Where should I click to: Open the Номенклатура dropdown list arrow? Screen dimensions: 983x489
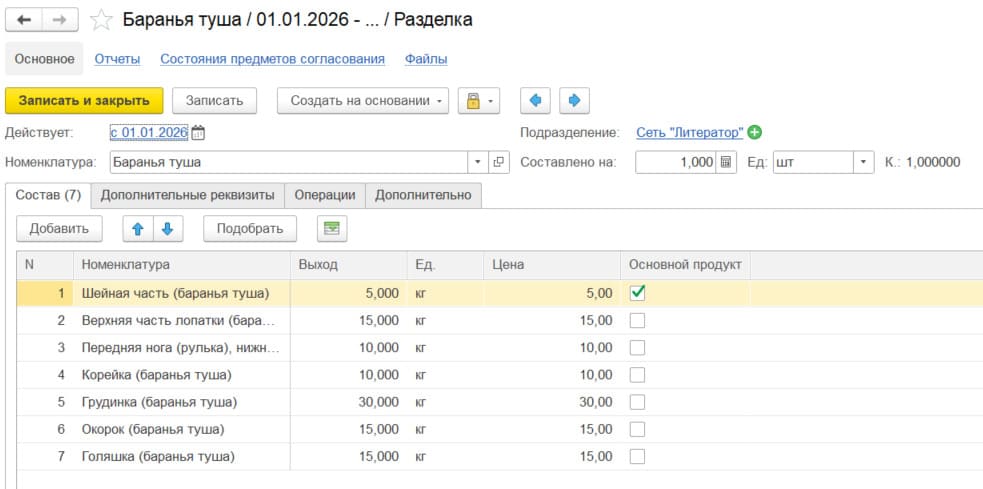477,162
